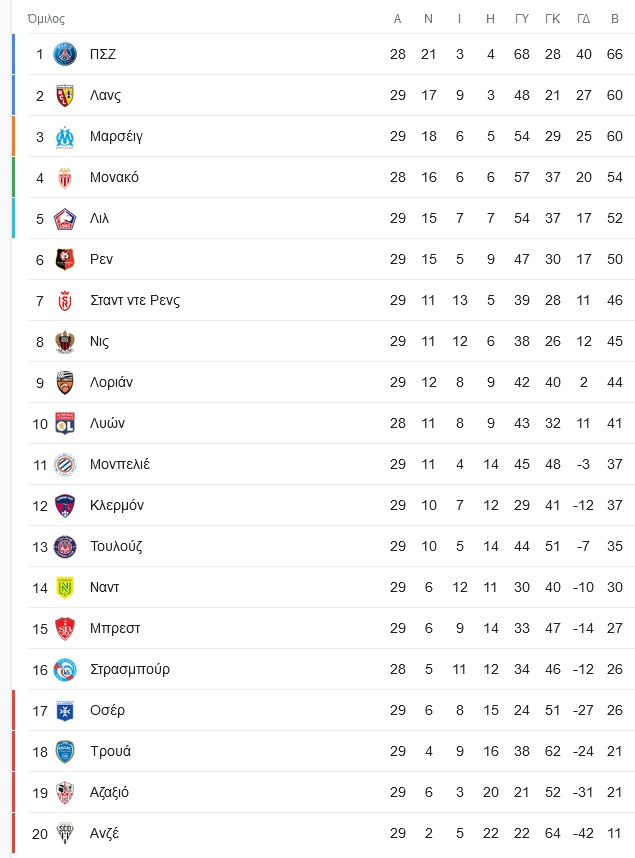Click the ΓΔ goal difference column header
The image size is (635, 858).
pos(584,19)
